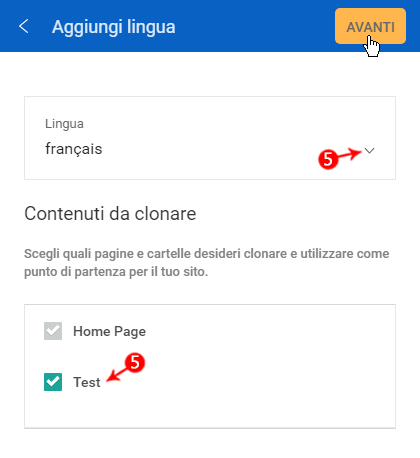Click the red 5 badge near the chevron
Screen dimensions: 420x458
point(328,159)
